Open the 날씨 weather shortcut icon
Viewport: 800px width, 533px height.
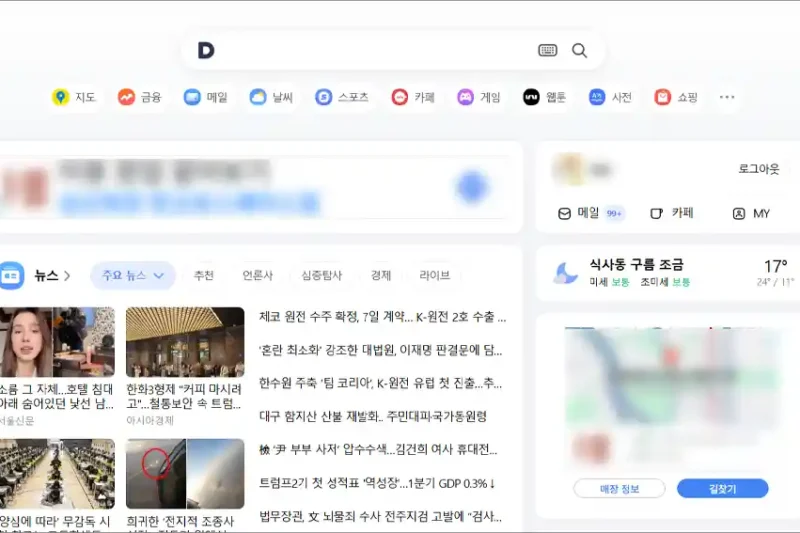click(258, 97)
